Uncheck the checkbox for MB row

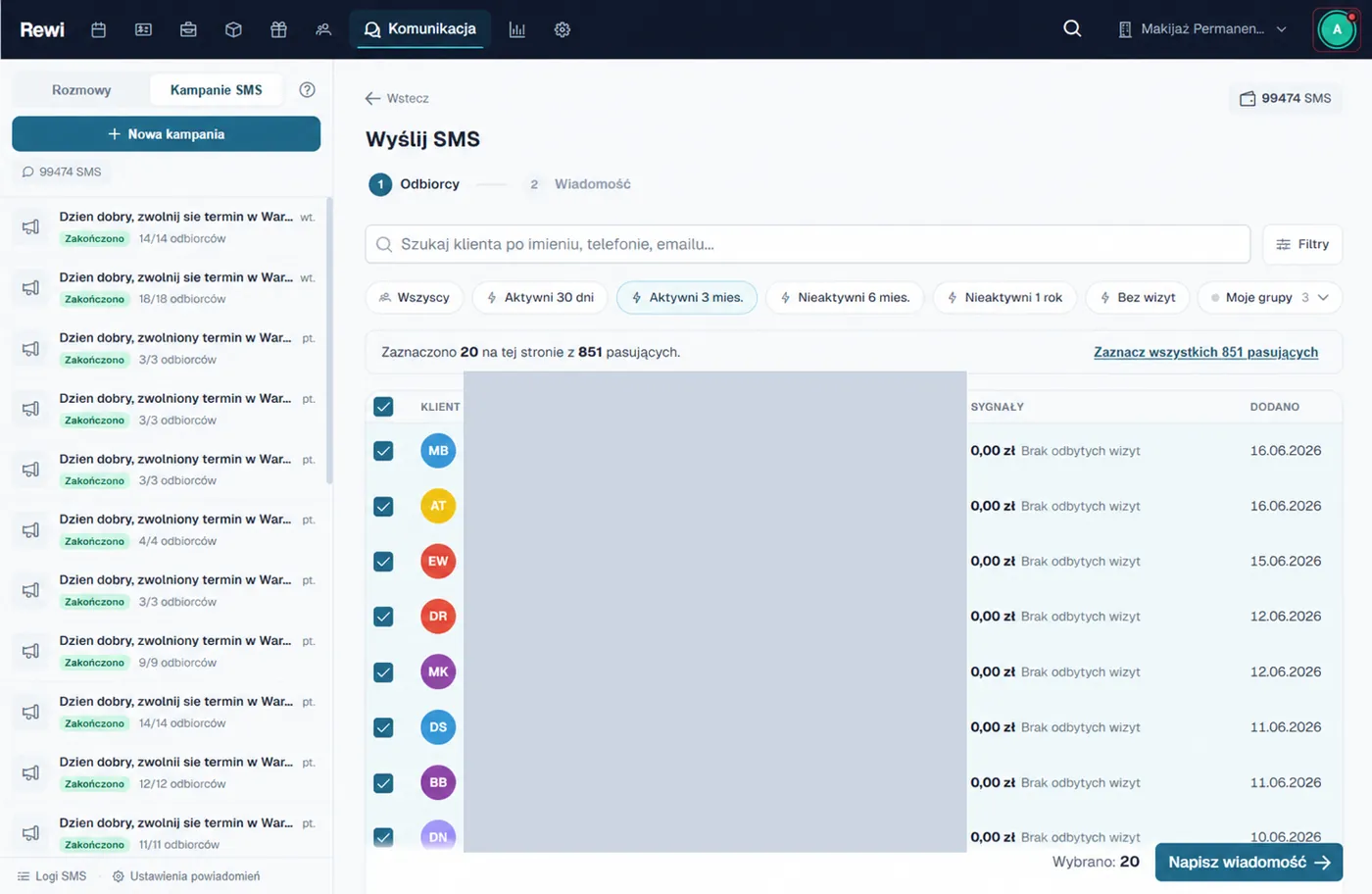383,451
